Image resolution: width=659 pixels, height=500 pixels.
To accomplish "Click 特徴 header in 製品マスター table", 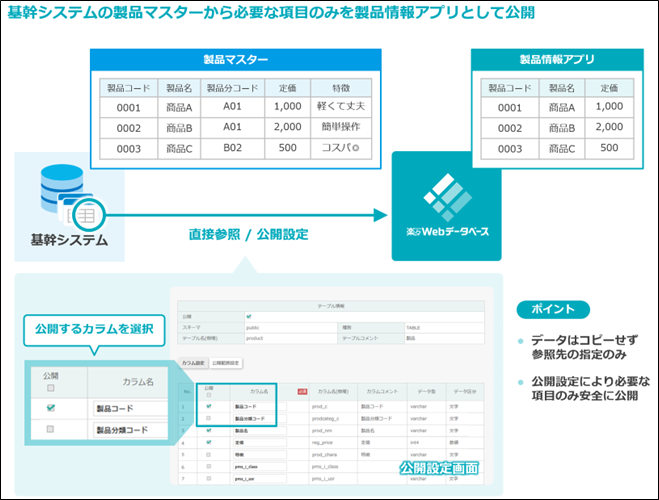I will [x=341, y=88].
